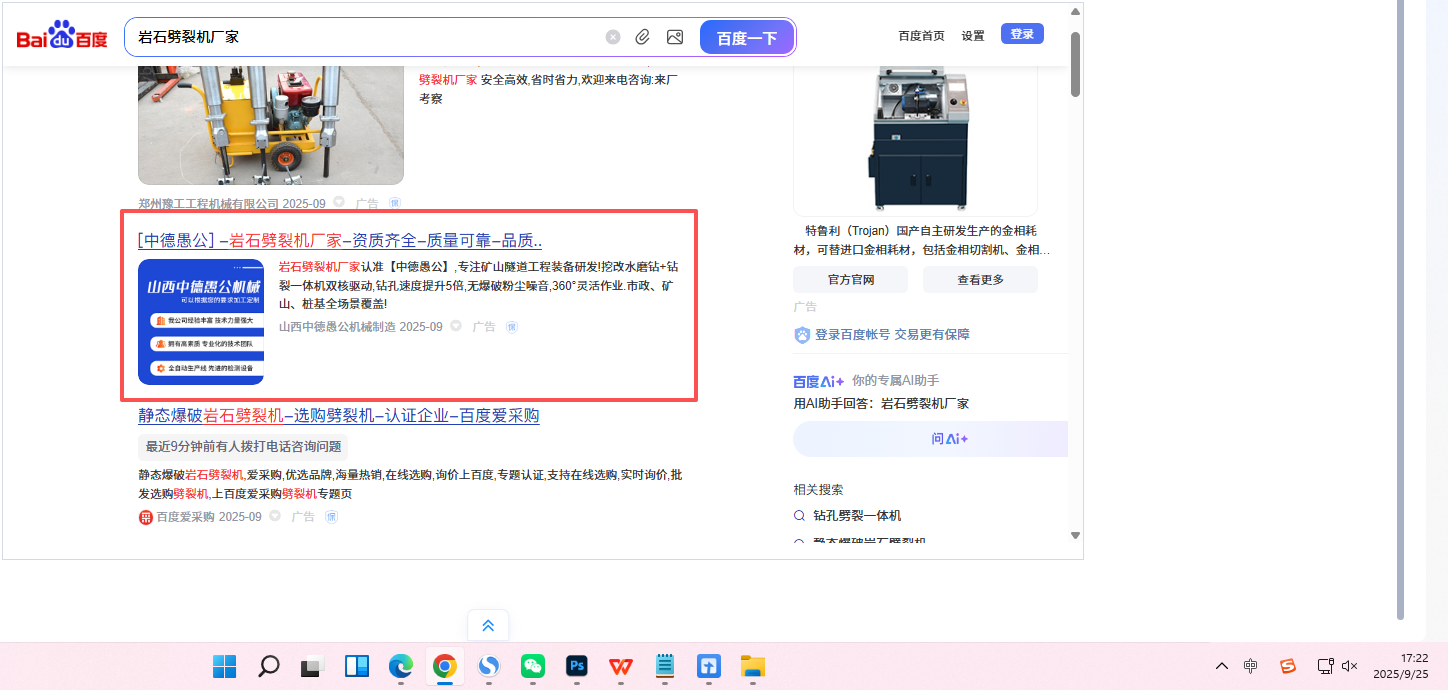Open 山西中德愚公机械制造 source link
Screen dimensions: 1448x690
(x=336, y=327)
